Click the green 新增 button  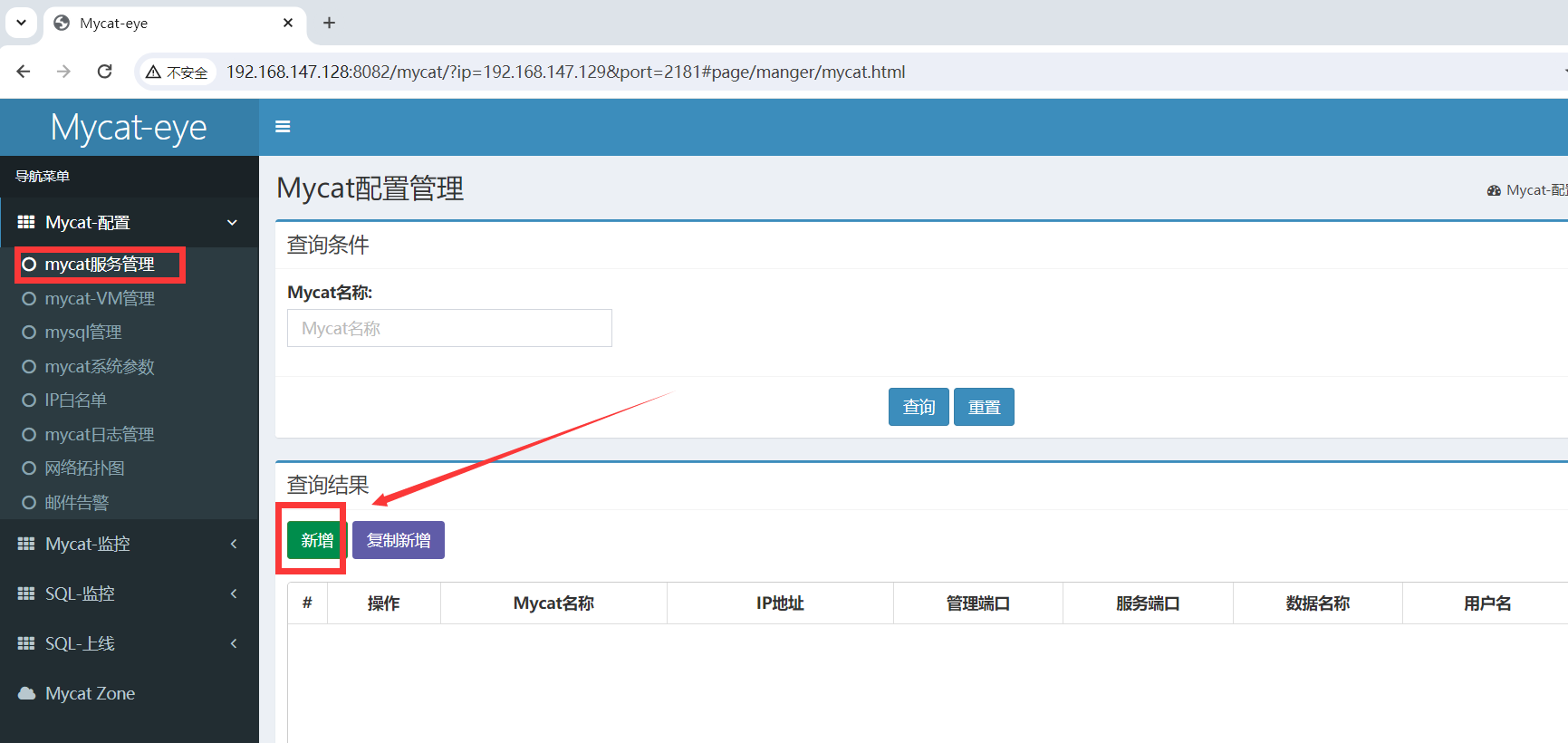pos(317,540)
